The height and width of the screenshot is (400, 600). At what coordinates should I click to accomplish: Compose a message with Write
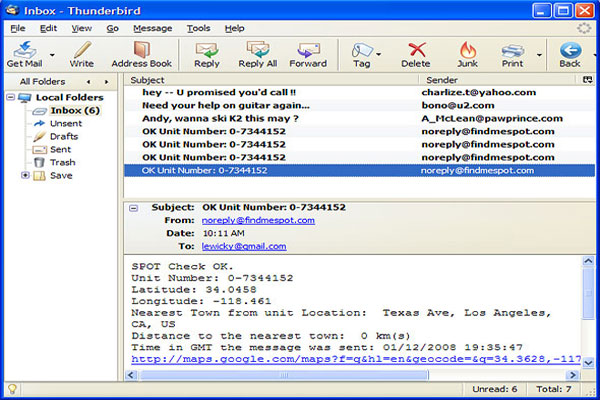click(82, 54)
